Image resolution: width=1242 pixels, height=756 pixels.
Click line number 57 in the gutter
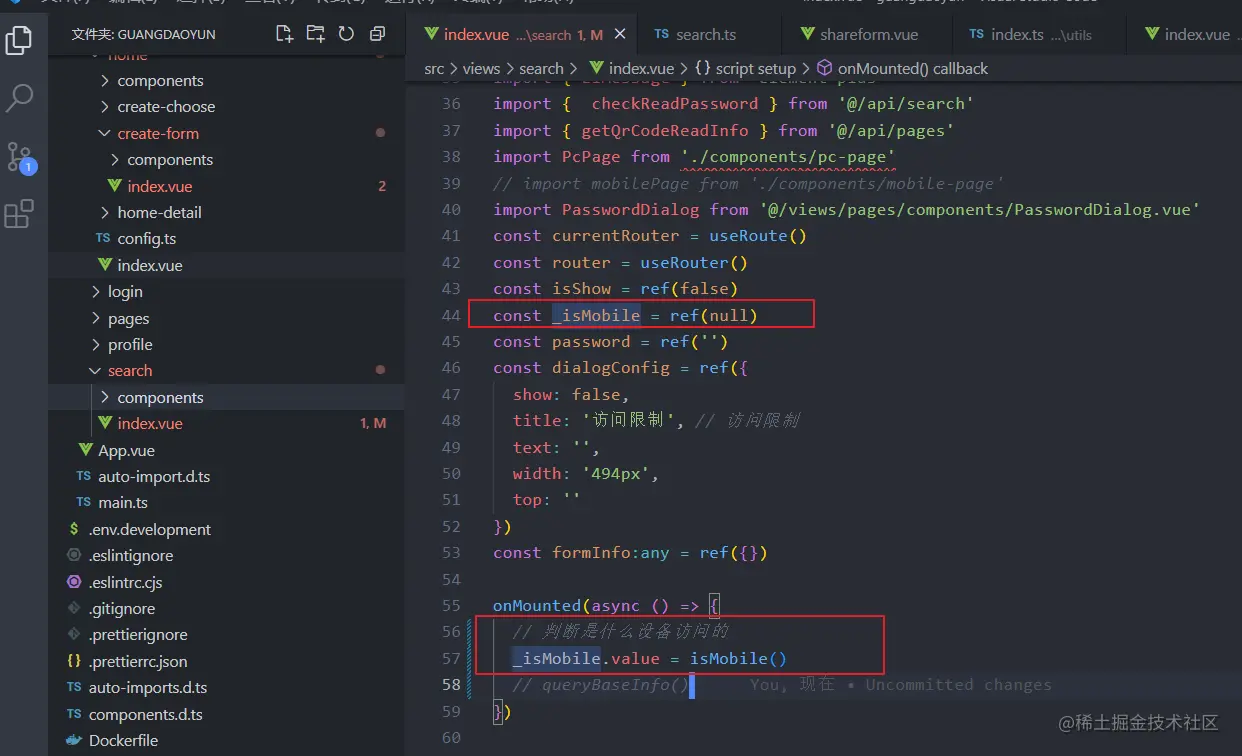450,658
